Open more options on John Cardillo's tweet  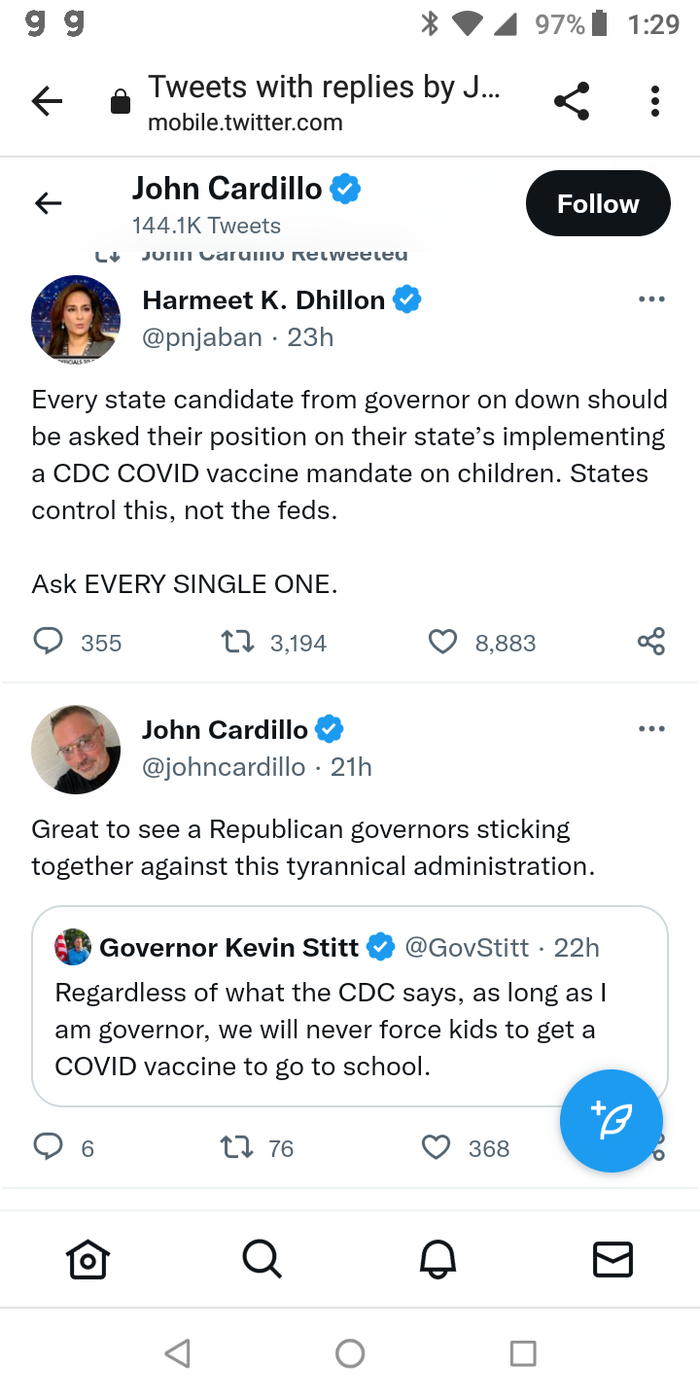click(x=651, y=728)
